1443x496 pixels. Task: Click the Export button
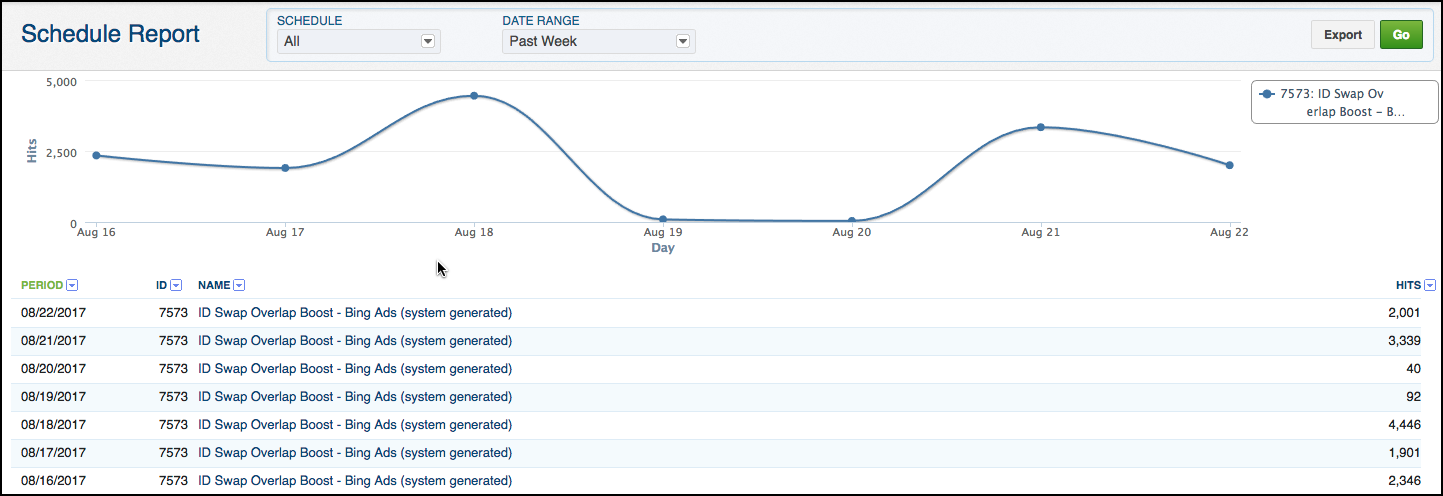point(1343,34)
